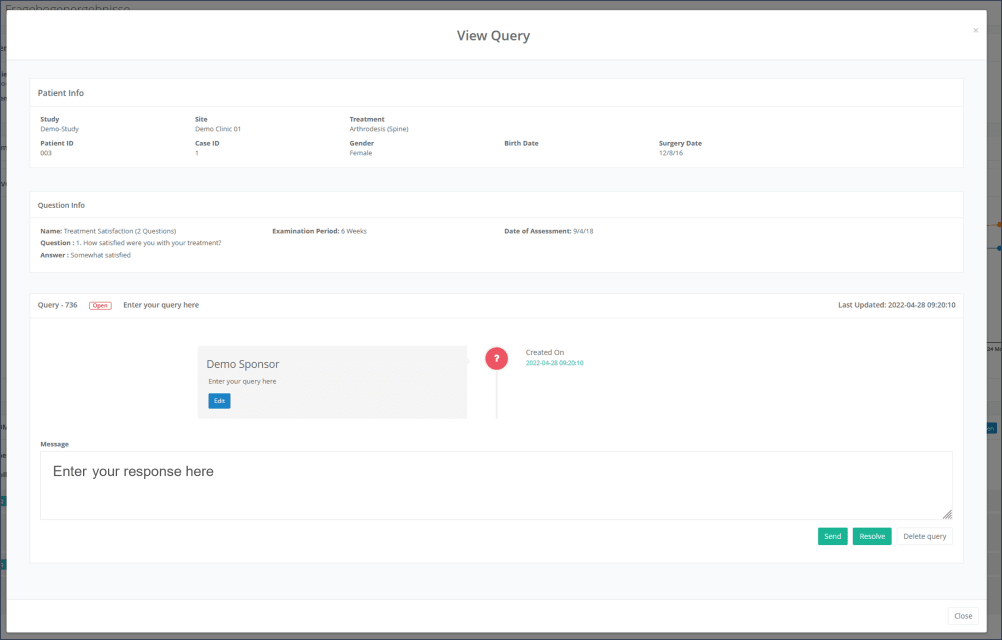Click the red question mark query icon
Viewport: 1002px width, 640px height.
pos(497,358)
